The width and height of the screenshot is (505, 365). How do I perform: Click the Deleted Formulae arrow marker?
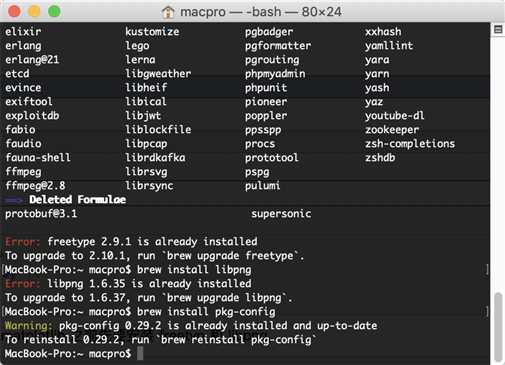point(14,200)
